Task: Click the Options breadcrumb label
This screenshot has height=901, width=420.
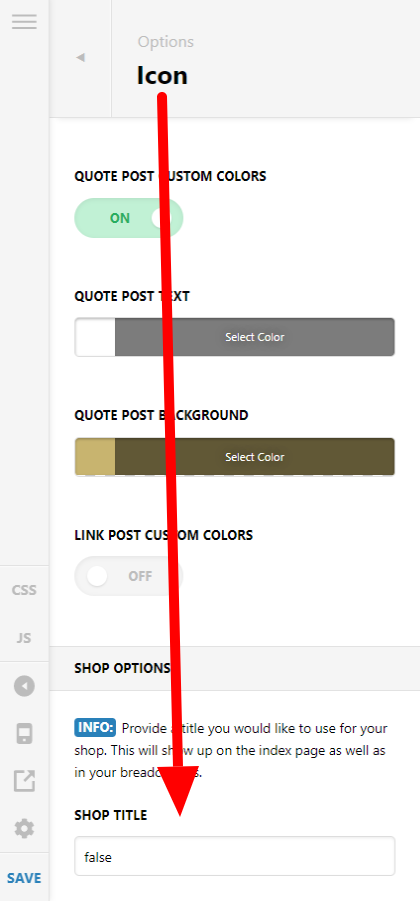Action: point(165,42)
